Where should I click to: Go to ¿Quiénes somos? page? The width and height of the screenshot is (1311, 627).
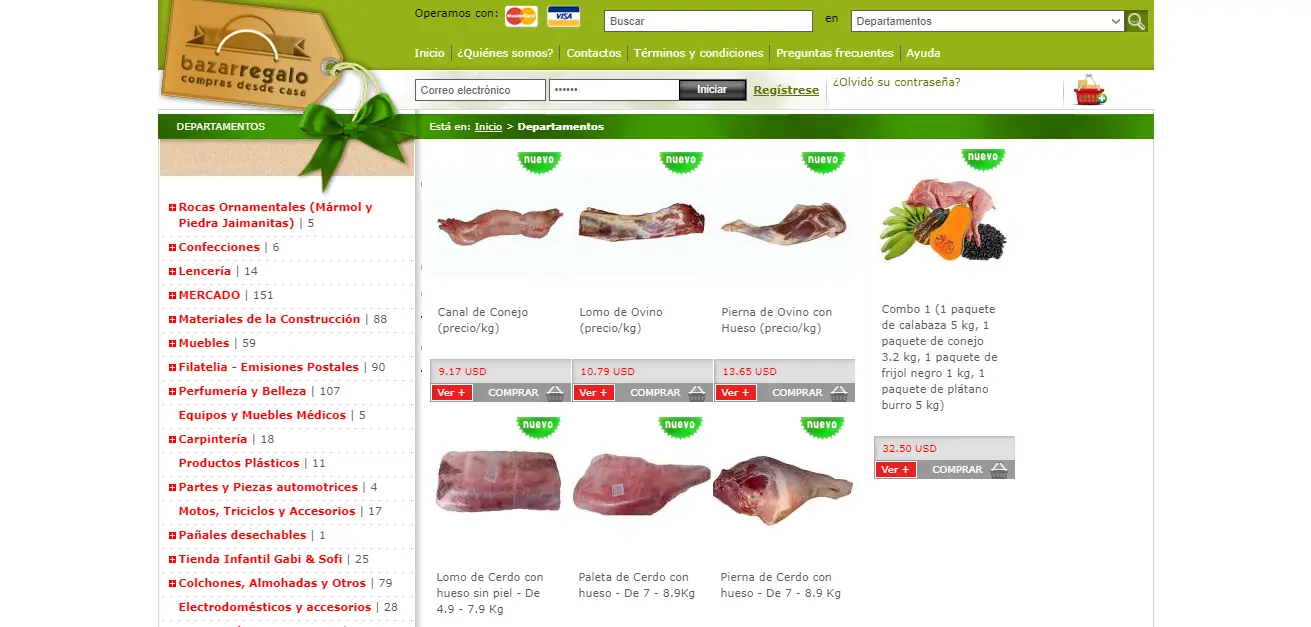click(x=505, y=53)
